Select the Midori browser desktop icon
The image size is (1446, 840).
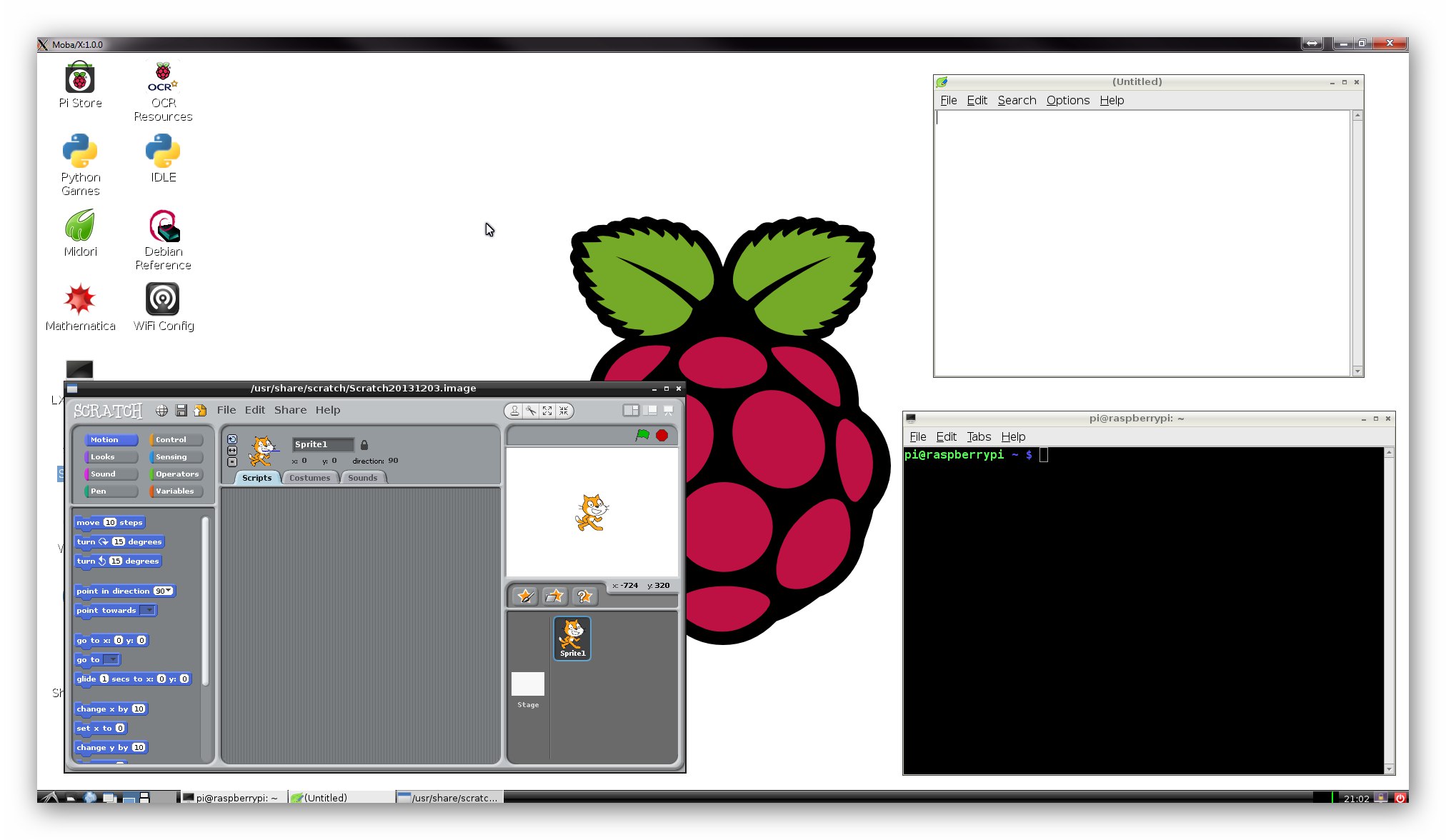(x=80, y=233)
